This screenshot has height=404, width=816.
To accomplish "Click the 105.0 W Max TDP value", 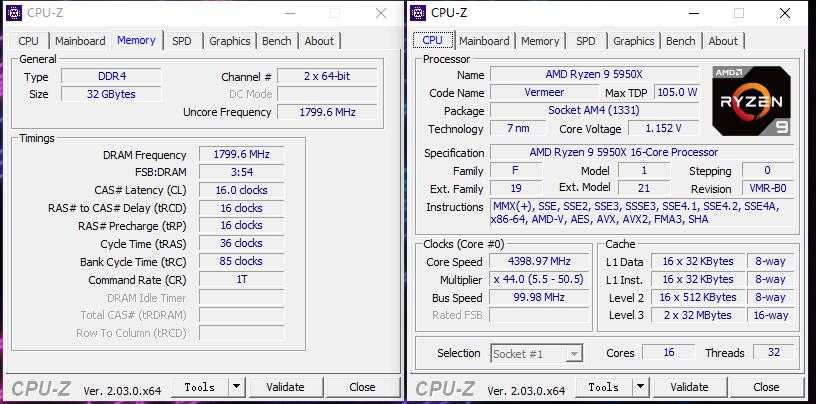I will [677, 92].
